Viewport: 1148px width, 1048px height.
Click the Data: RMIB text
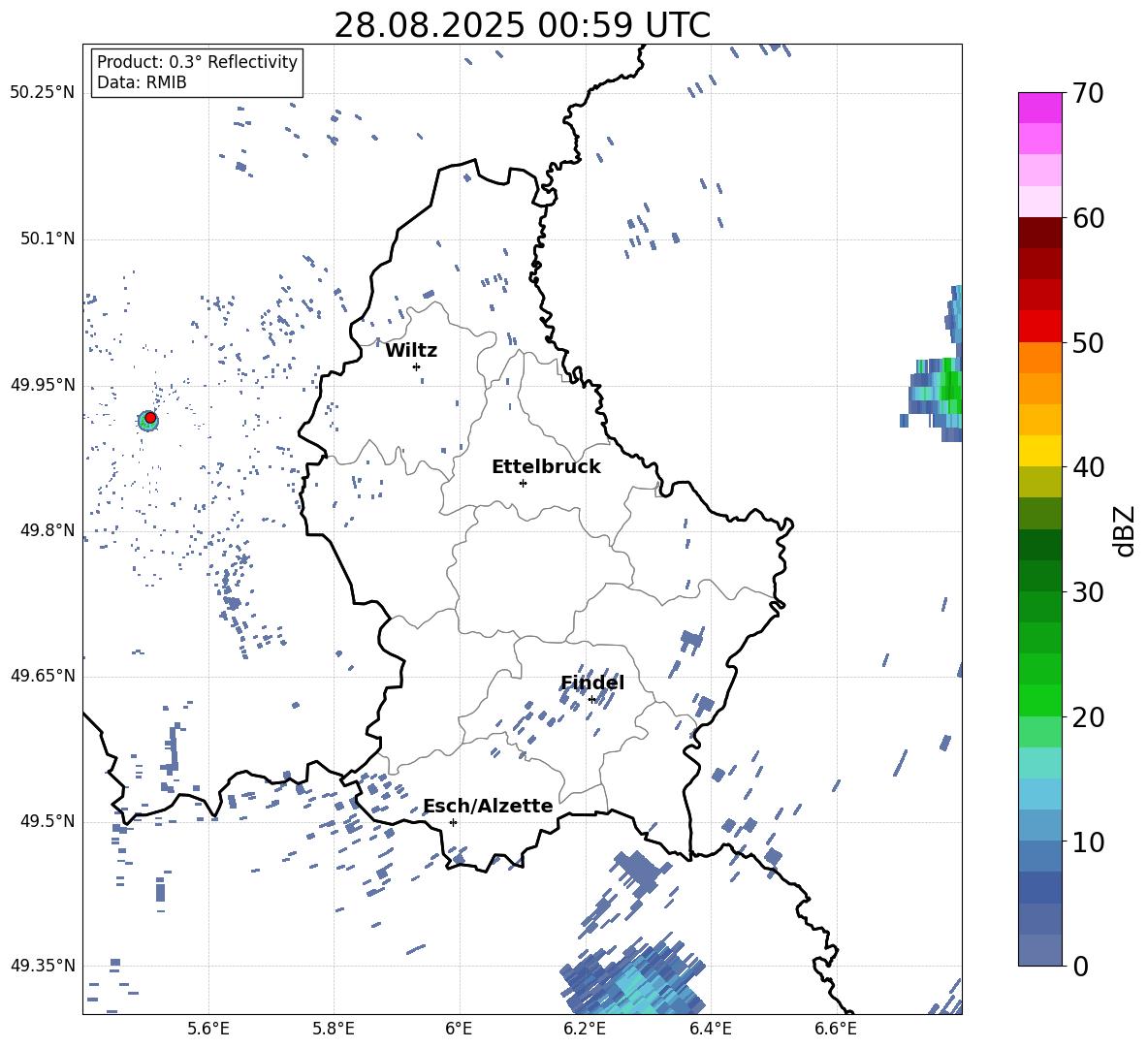pyautogui.click(x=142, y=82)
